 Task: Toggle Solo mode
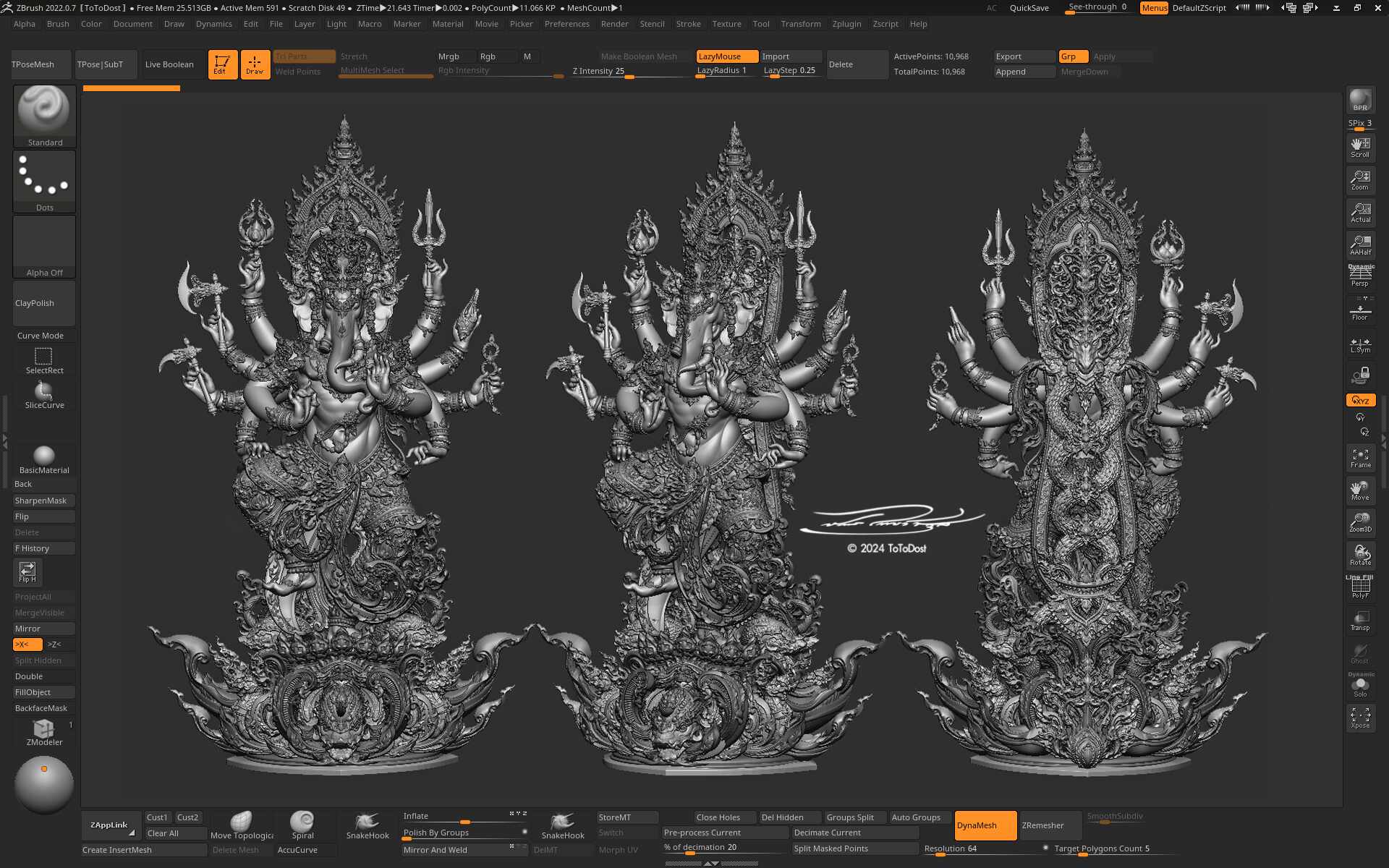1360,685
